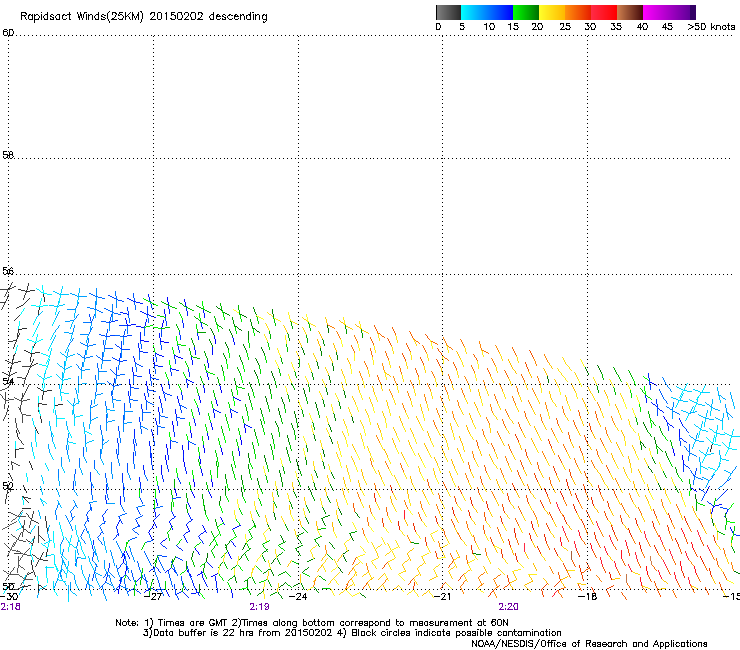Screen dimensions: 740x650
Task: Click the longitude label '-24'
Action: tap(298, 596)
